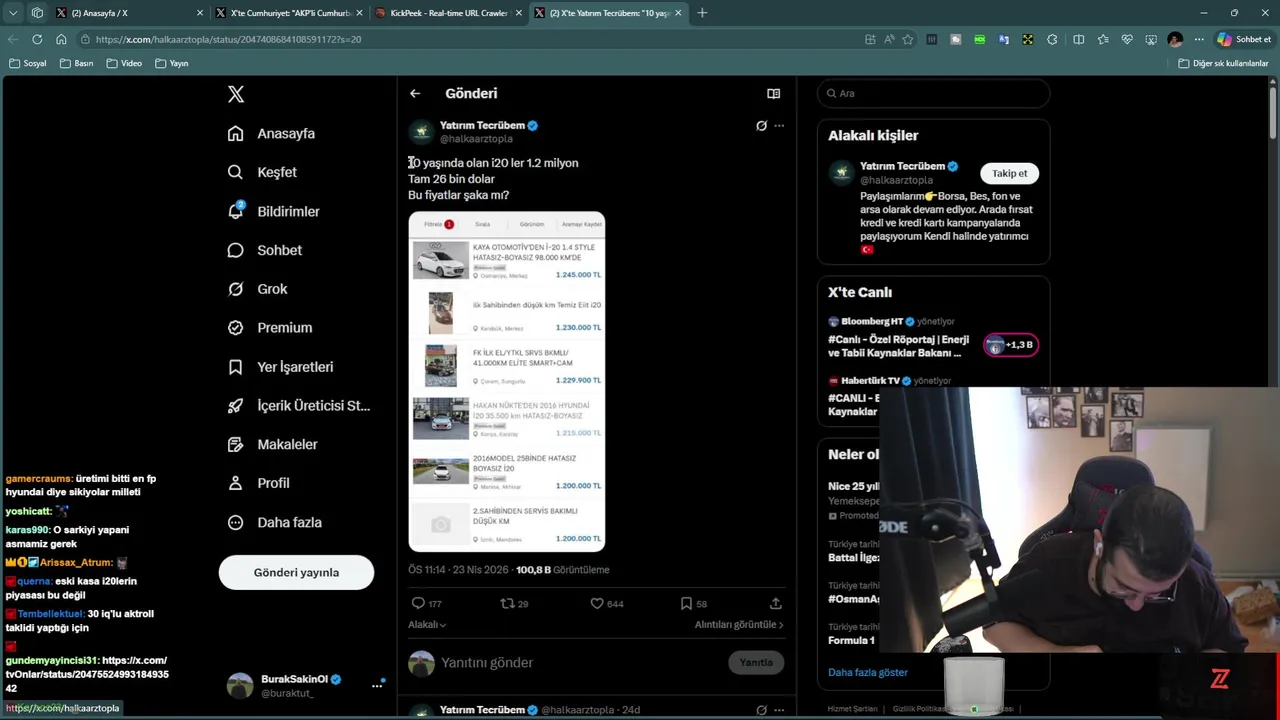Click the back arrow beside Gönderi
The height and width of the screenshot is (720, 1280).
(x=415, y=93)
